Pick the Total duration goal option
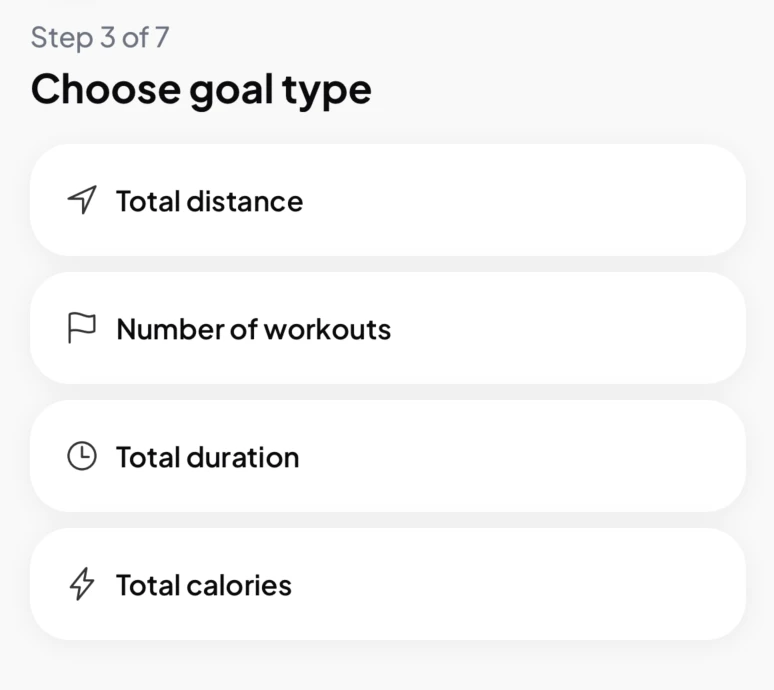The height and width of the screenshot is (690, 774). pos(387,456)
